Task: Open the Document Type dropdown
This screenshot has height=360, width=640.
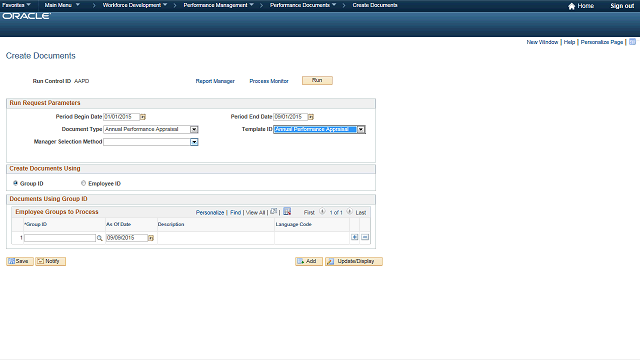Action: point(194,129)
